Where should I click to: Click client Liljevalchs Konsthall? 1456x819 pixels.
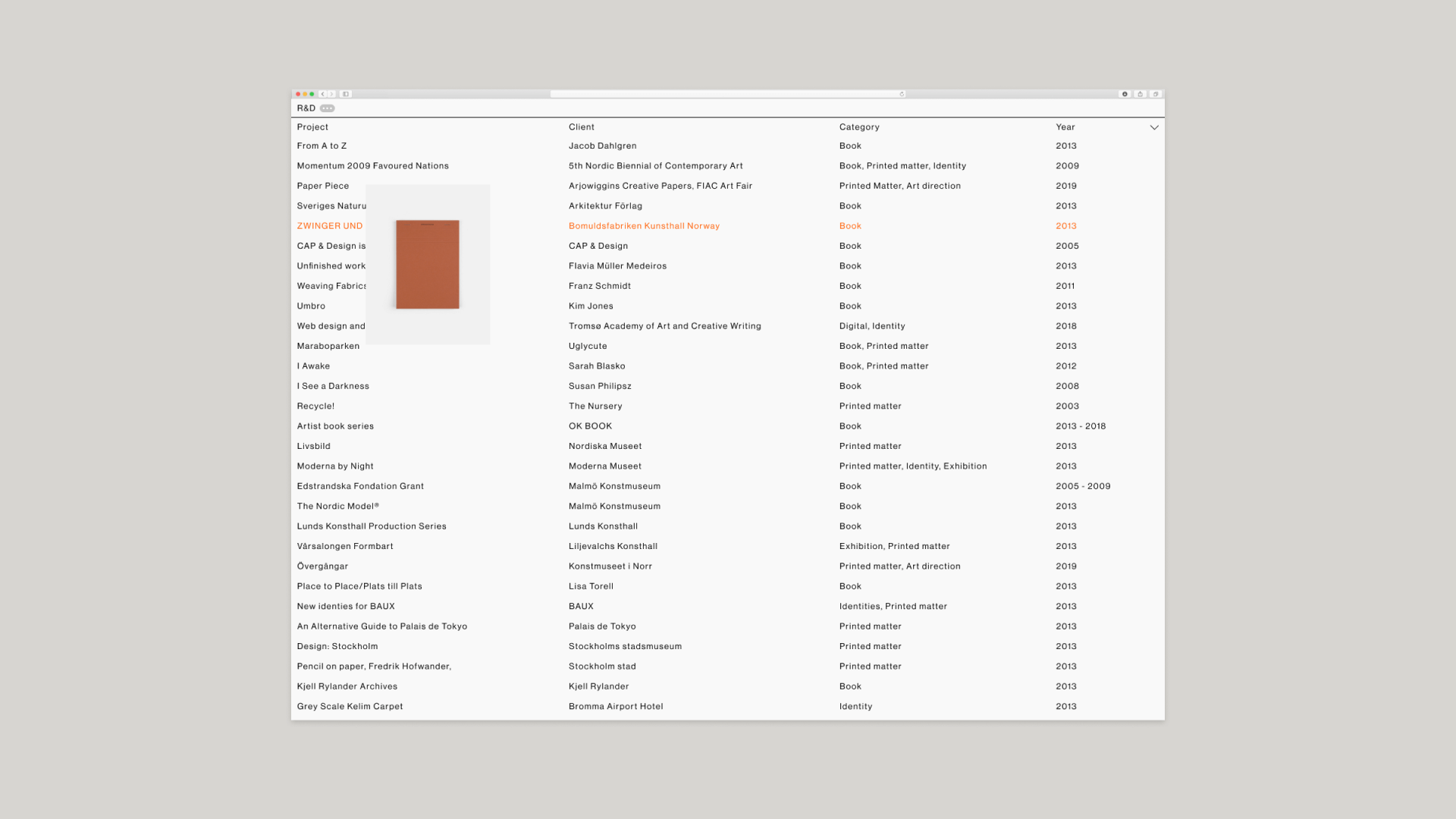[613, 546]
